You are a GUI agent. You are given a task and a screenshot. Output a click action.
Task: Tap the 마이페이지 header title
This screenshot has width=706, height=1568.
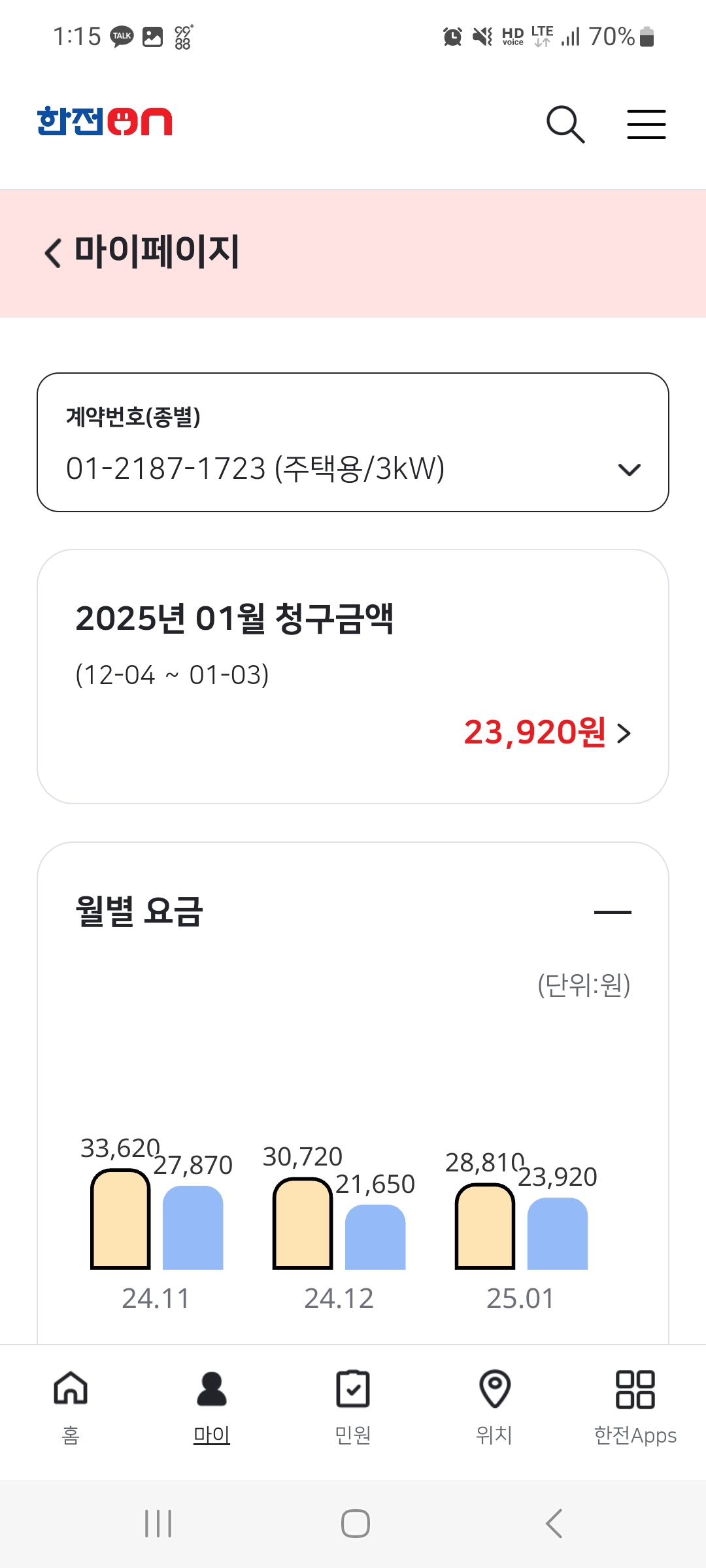pos(157,252)
